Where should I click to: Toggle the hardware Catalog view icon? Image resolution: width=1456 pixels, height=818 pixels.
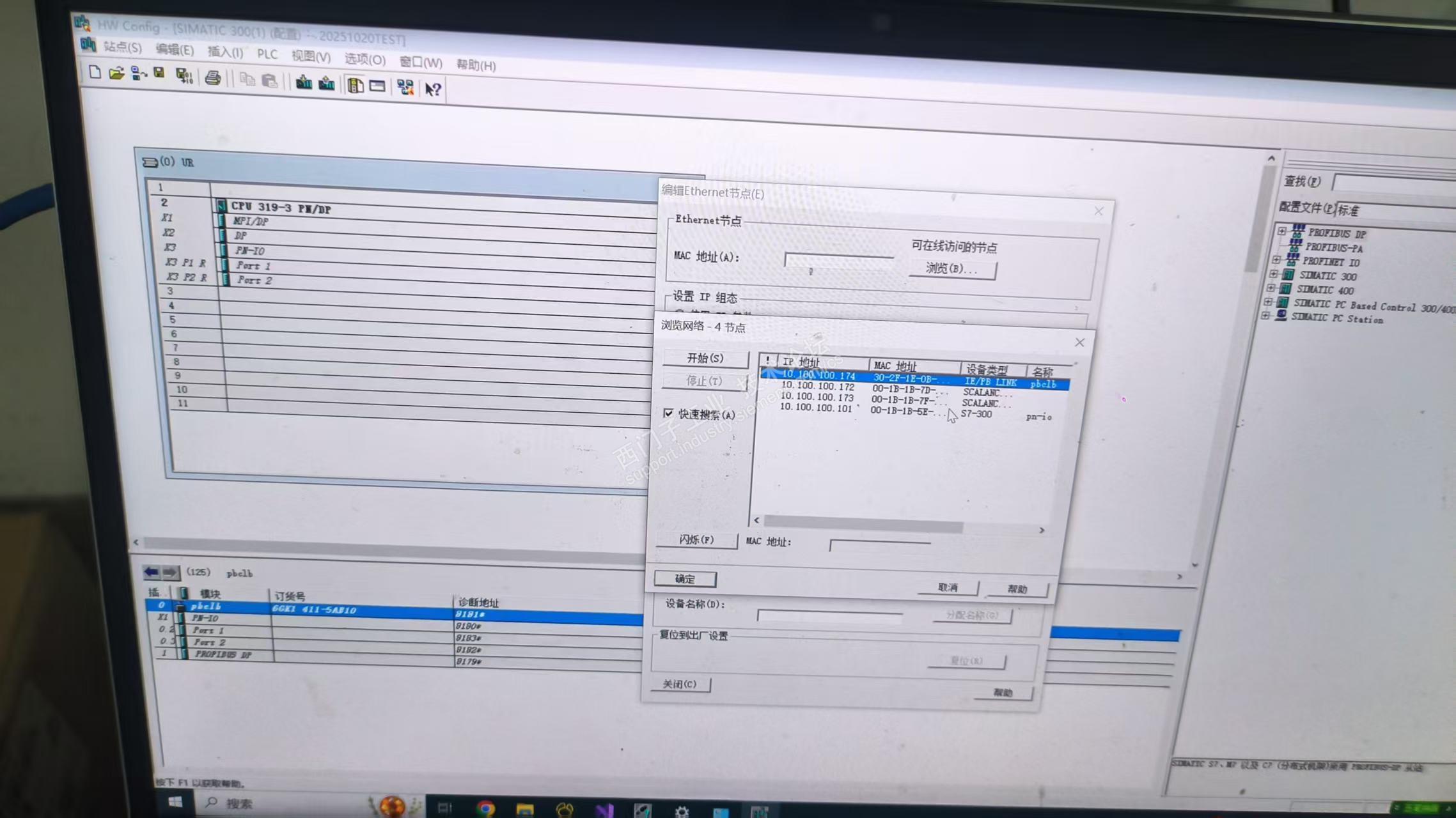point(356,85)
